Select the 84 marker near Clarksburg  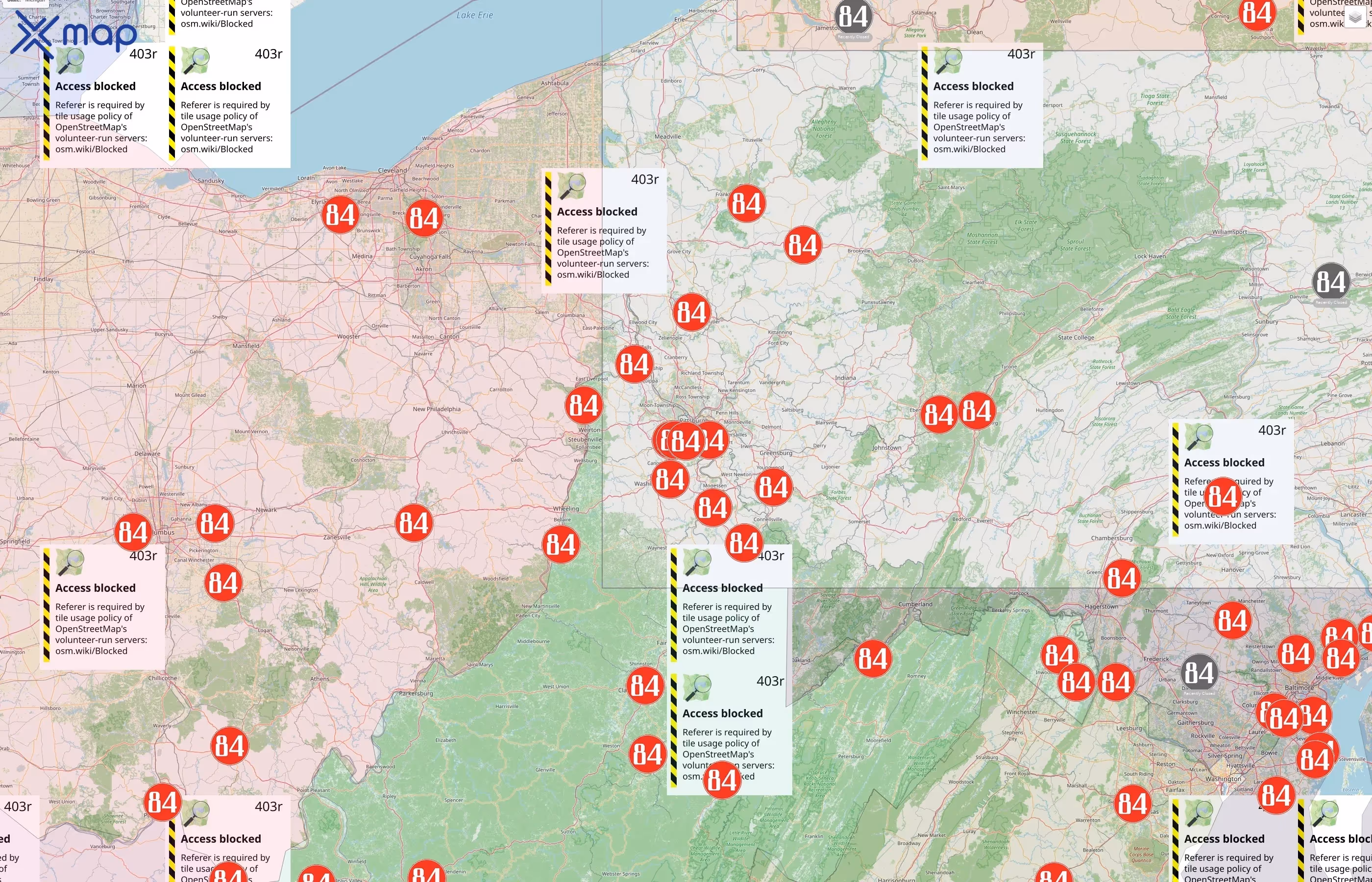645,686
